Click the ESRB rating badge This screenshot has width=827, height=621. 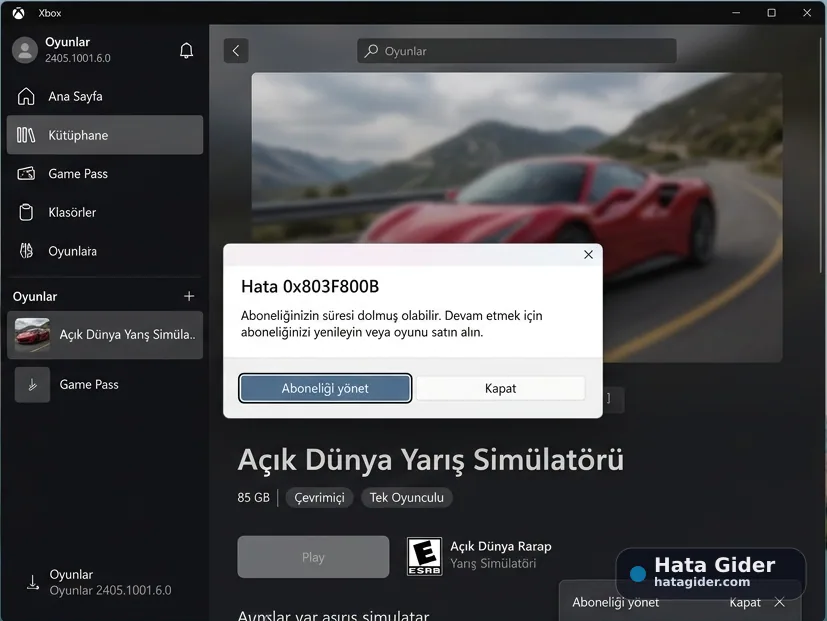click(x=425, y=557)
